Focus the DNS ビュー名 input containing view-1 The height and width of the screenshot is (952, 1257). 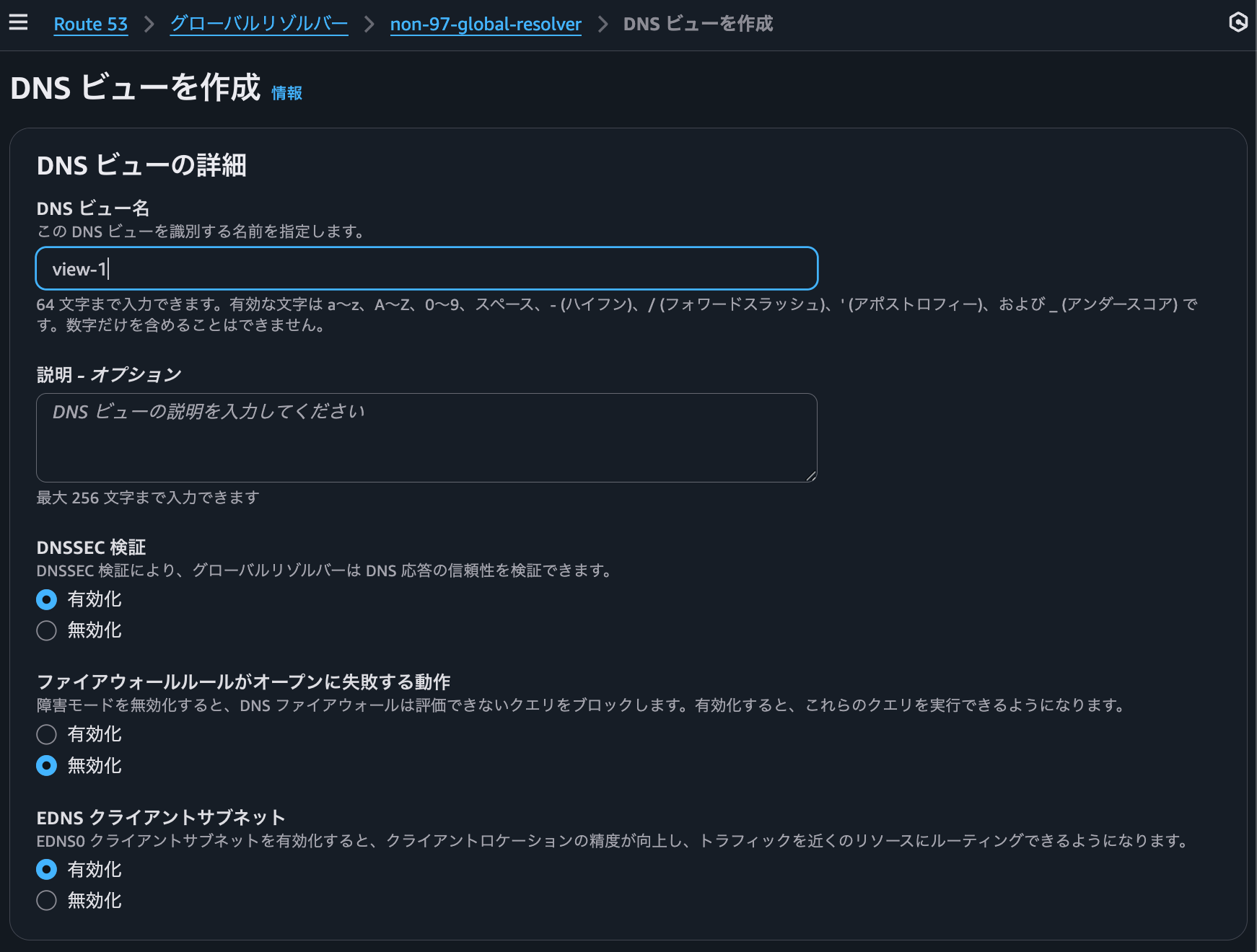[426, 268]
